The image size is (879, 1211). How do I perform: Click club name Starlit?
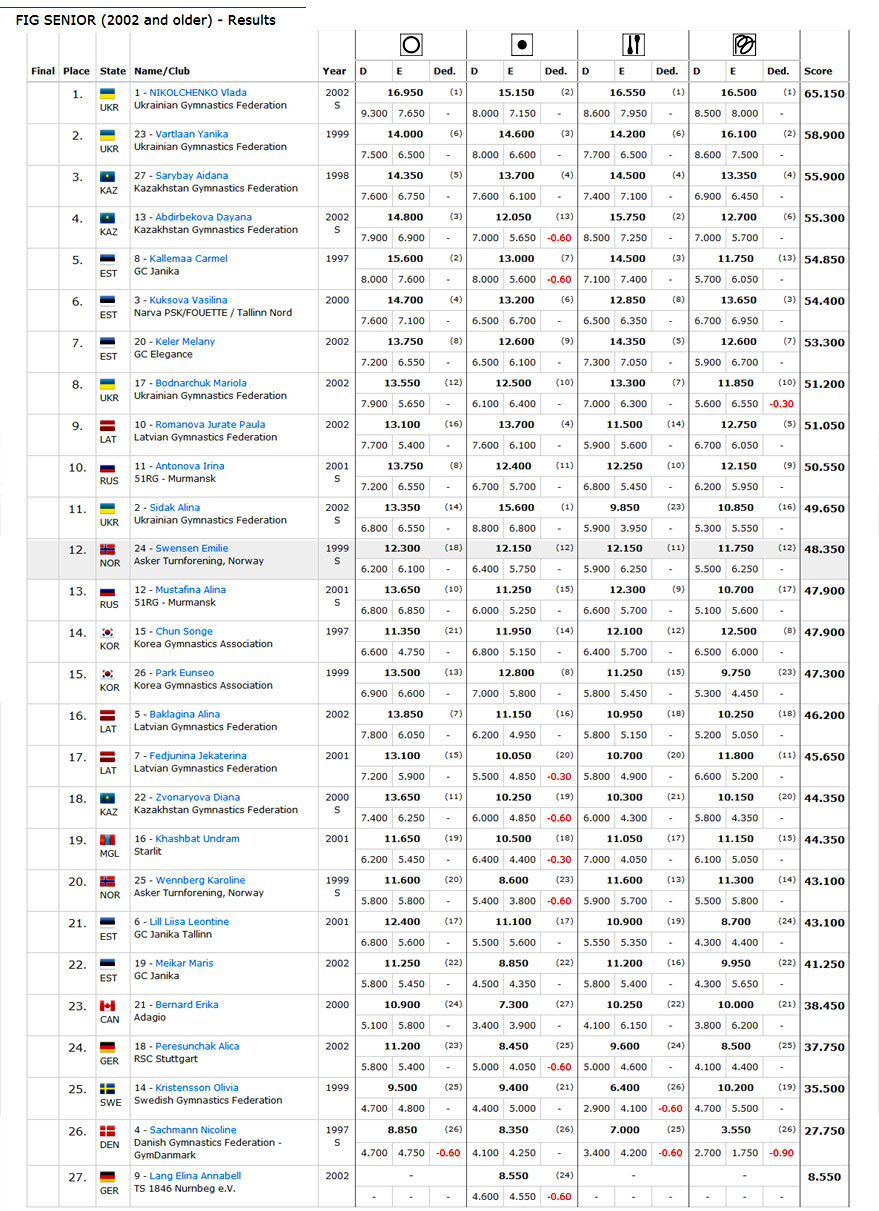147,852
